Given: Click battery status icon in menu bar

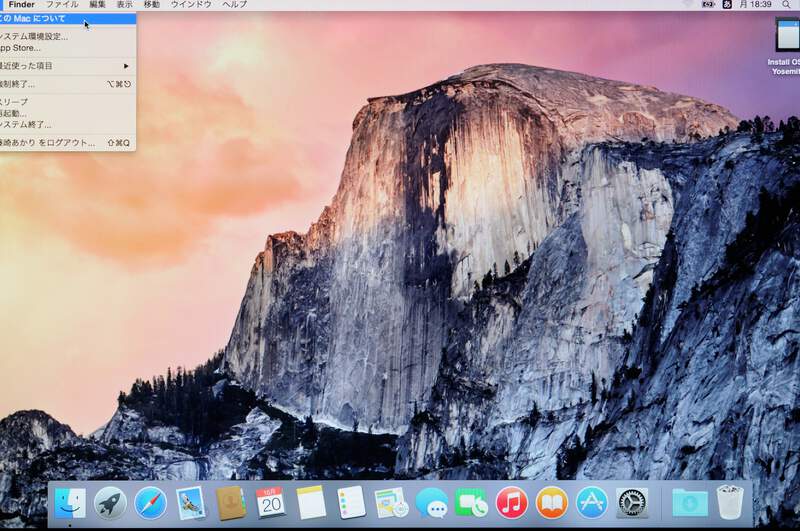Looking at the screenshot, I should coord(708,4).
